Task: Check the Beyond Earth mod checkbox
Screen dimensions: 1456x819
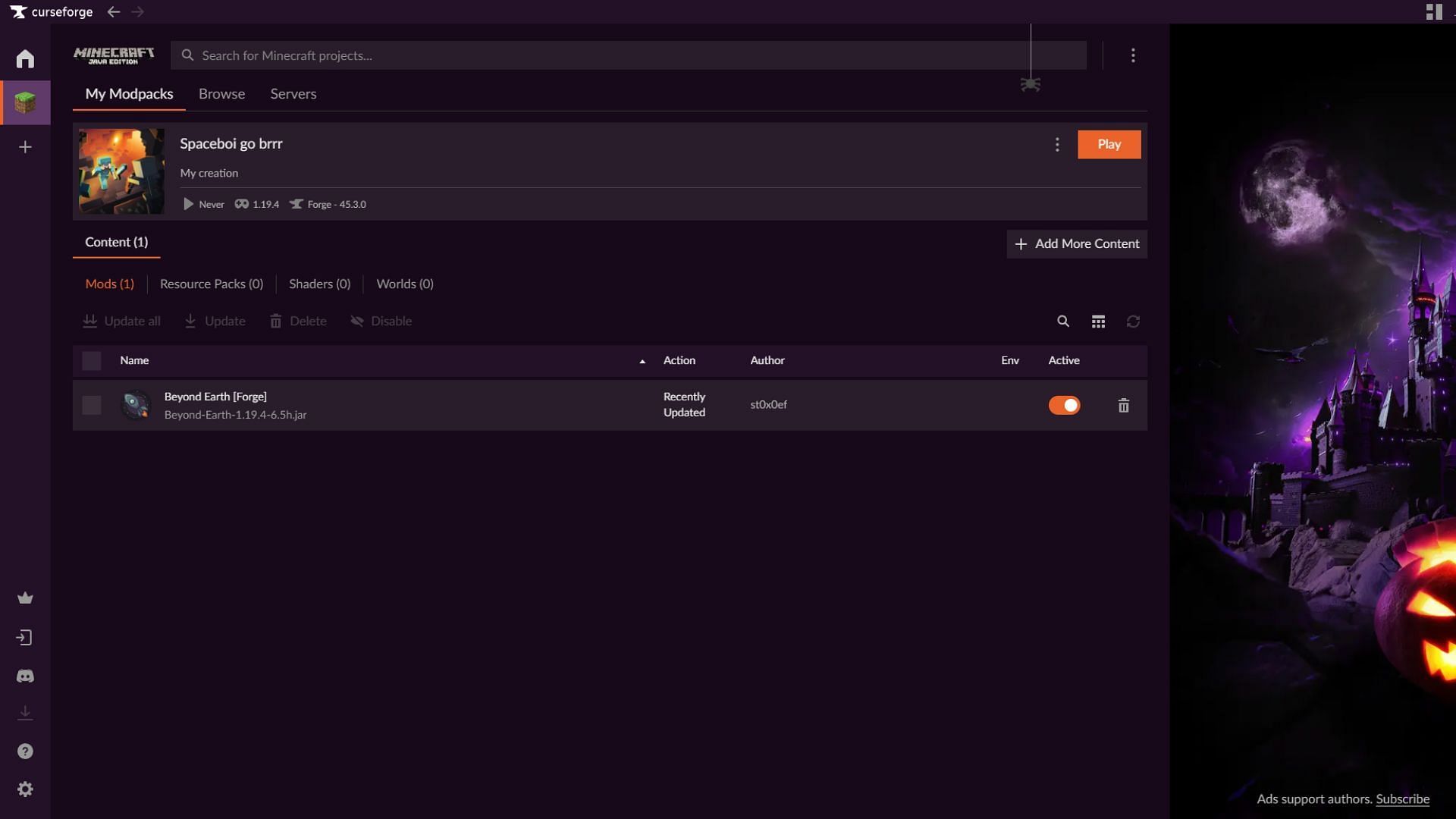Action: coord(91,404)
